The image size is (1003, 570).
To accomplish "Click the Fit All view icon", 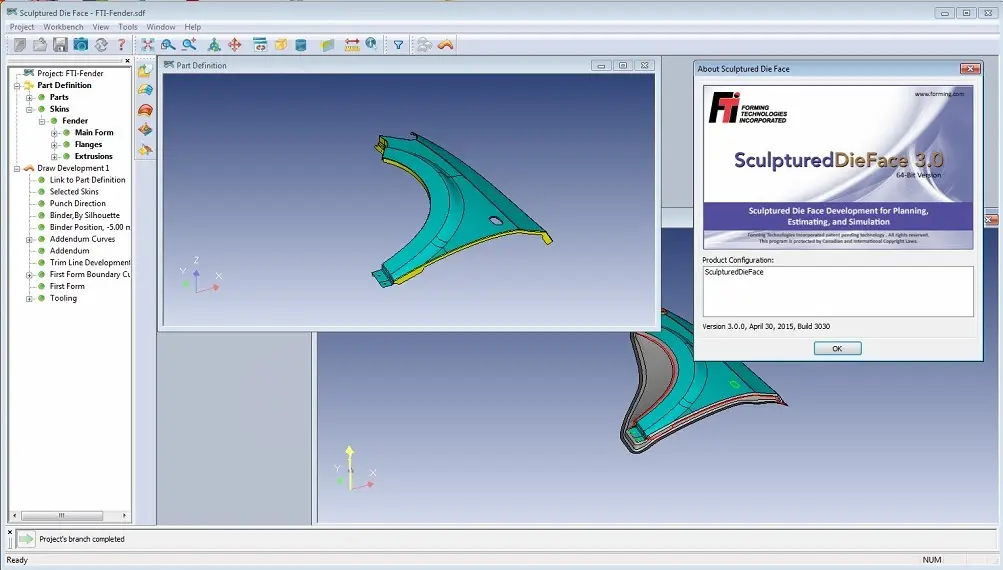I will pyautogui.click(x=148, y=45).
